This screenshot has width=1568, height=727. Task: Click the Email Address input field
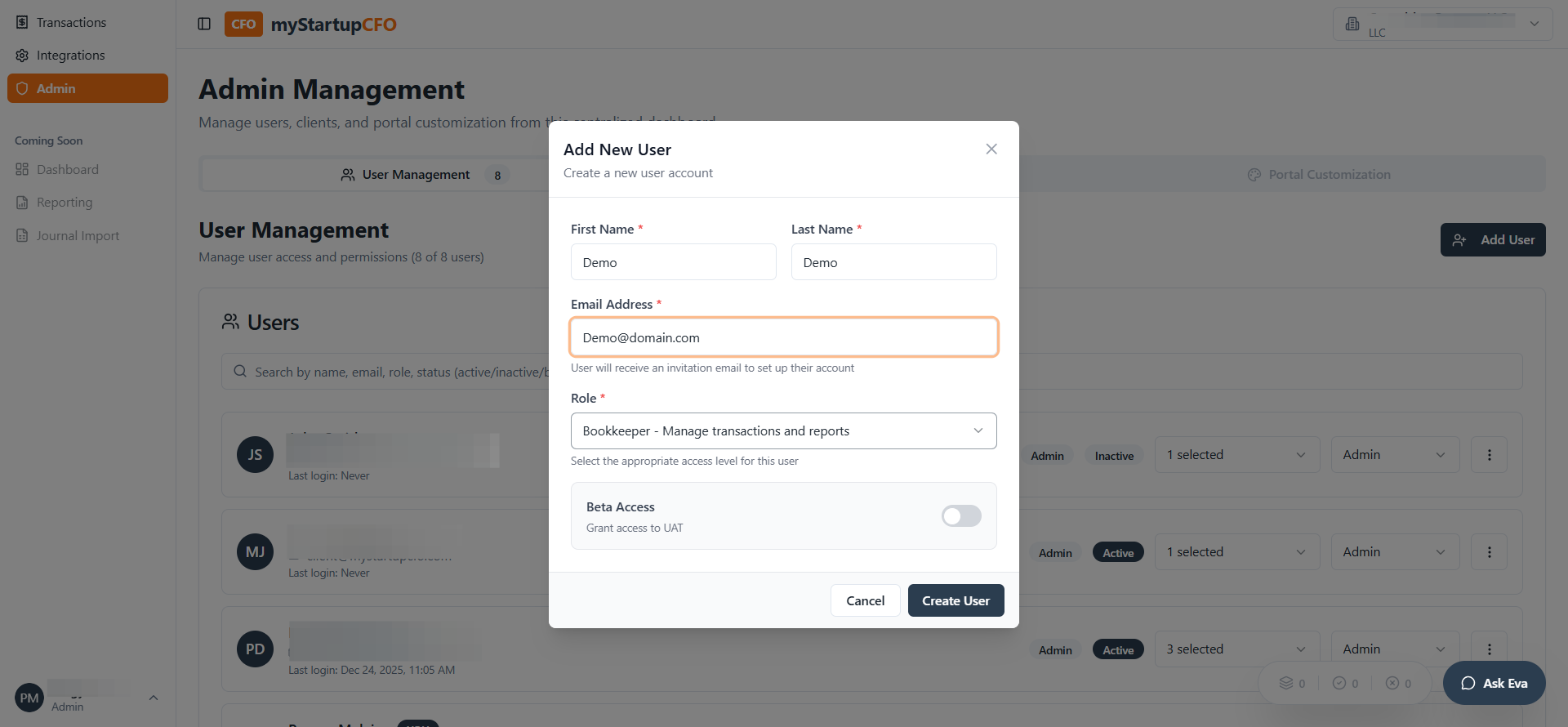tap(783, 337)
